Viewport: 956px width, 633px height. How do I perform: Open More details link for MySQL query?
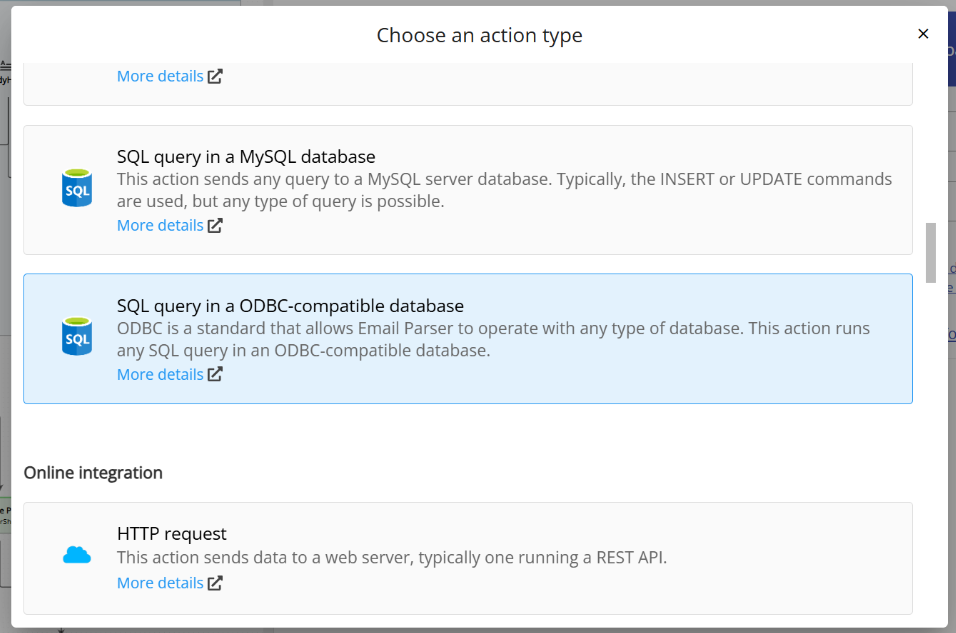[x=160, y=226]
